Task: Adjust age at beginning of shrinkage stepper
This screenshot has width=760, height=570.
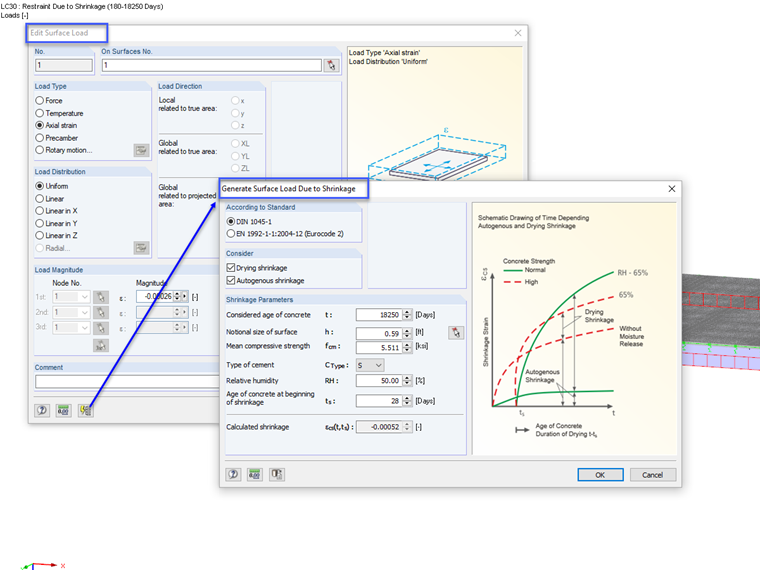Action: (407, 401)
